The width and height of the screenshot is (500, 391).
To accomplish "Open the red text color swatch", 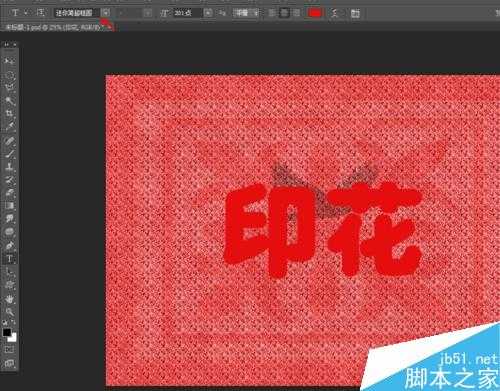I will 315,13.
